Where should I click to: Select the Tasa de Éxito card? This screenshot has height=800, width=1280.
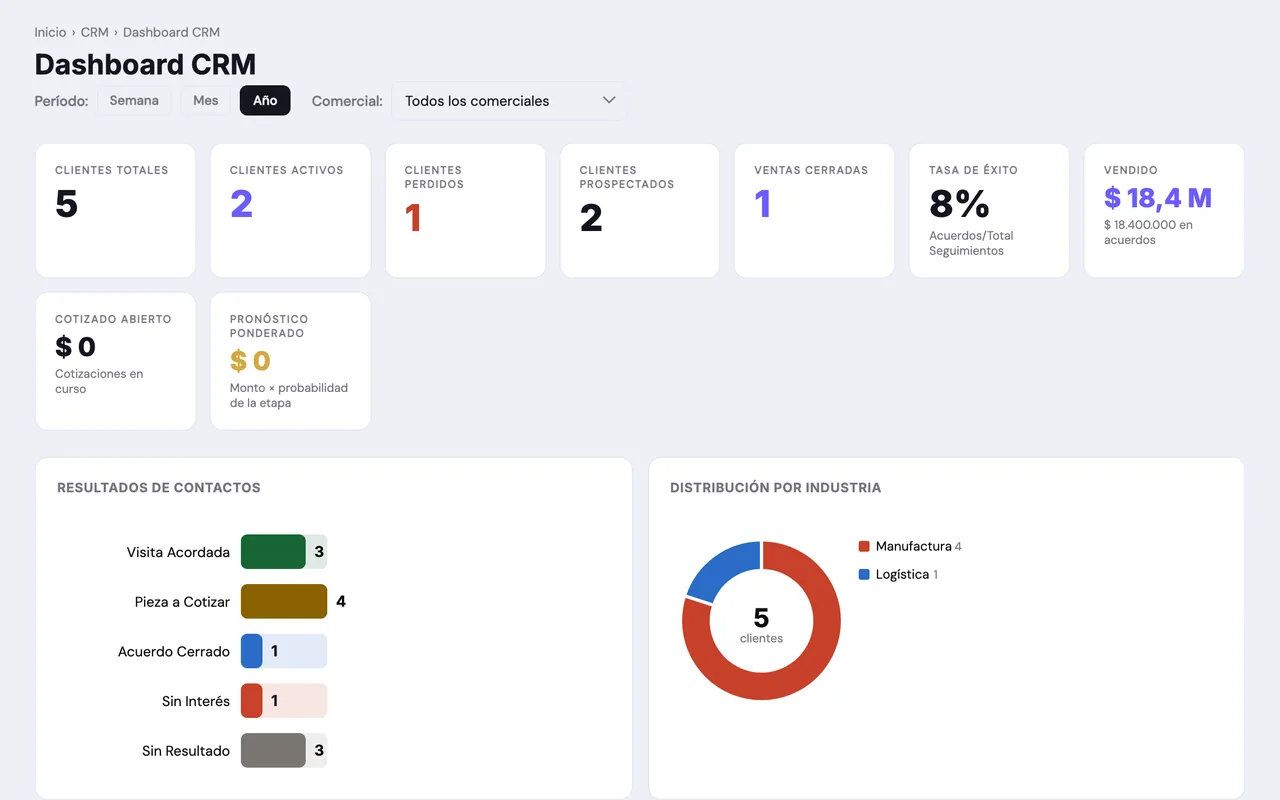coord(989,211)
